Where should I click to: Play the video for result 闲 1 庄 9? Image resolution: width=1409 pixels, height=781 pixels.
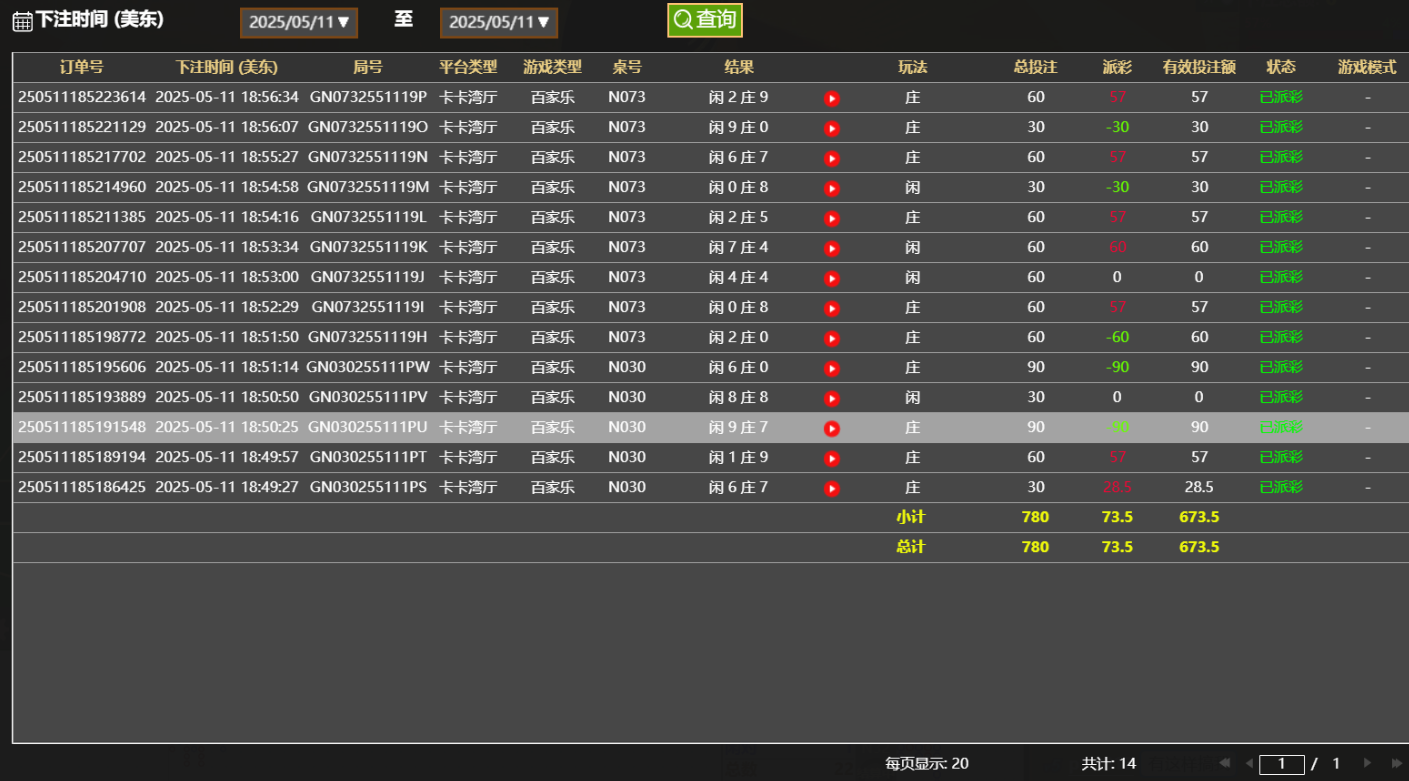[831, 457]
